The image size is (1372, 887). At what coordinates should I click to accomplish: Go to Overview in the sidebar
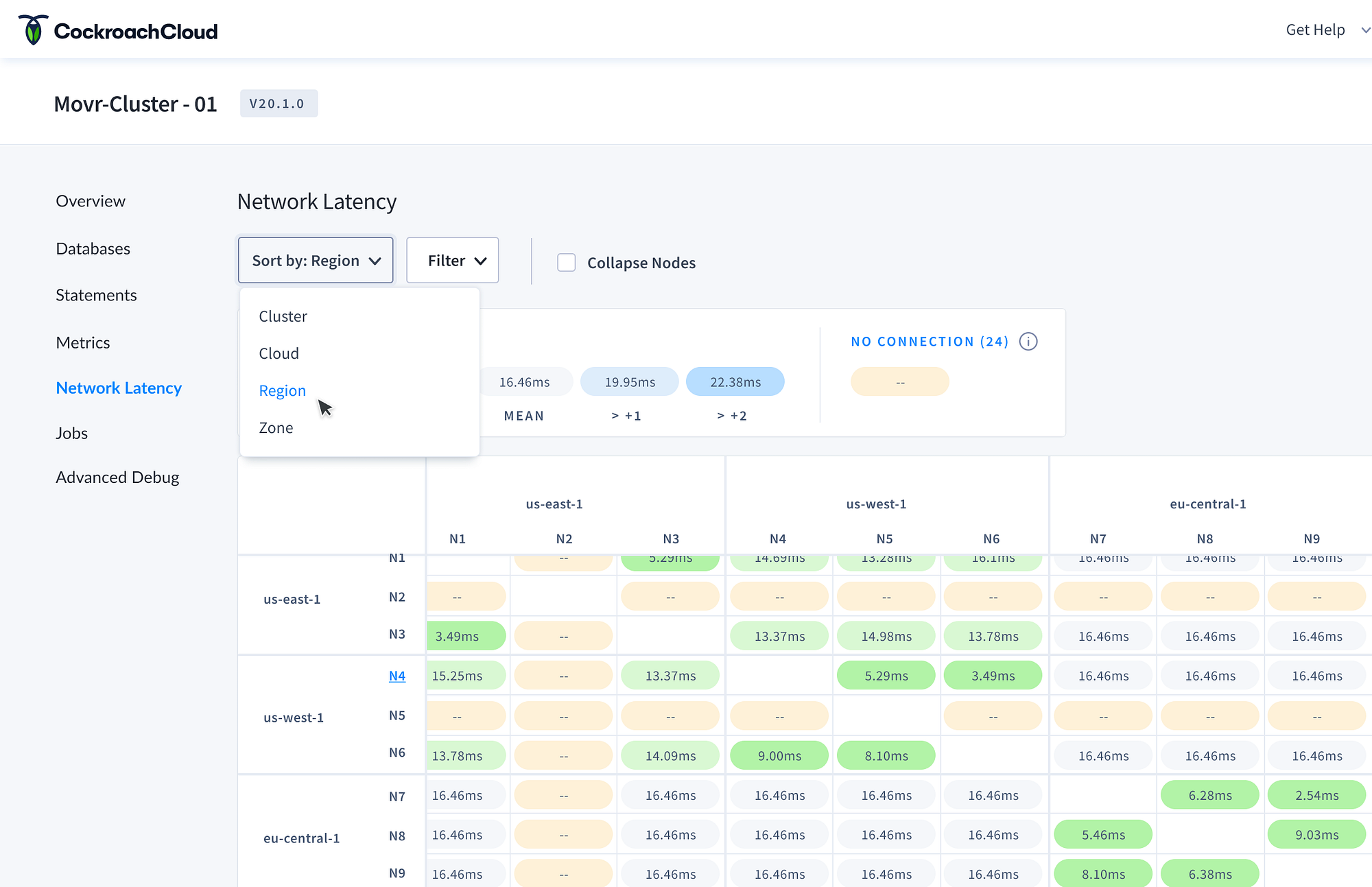91,201
